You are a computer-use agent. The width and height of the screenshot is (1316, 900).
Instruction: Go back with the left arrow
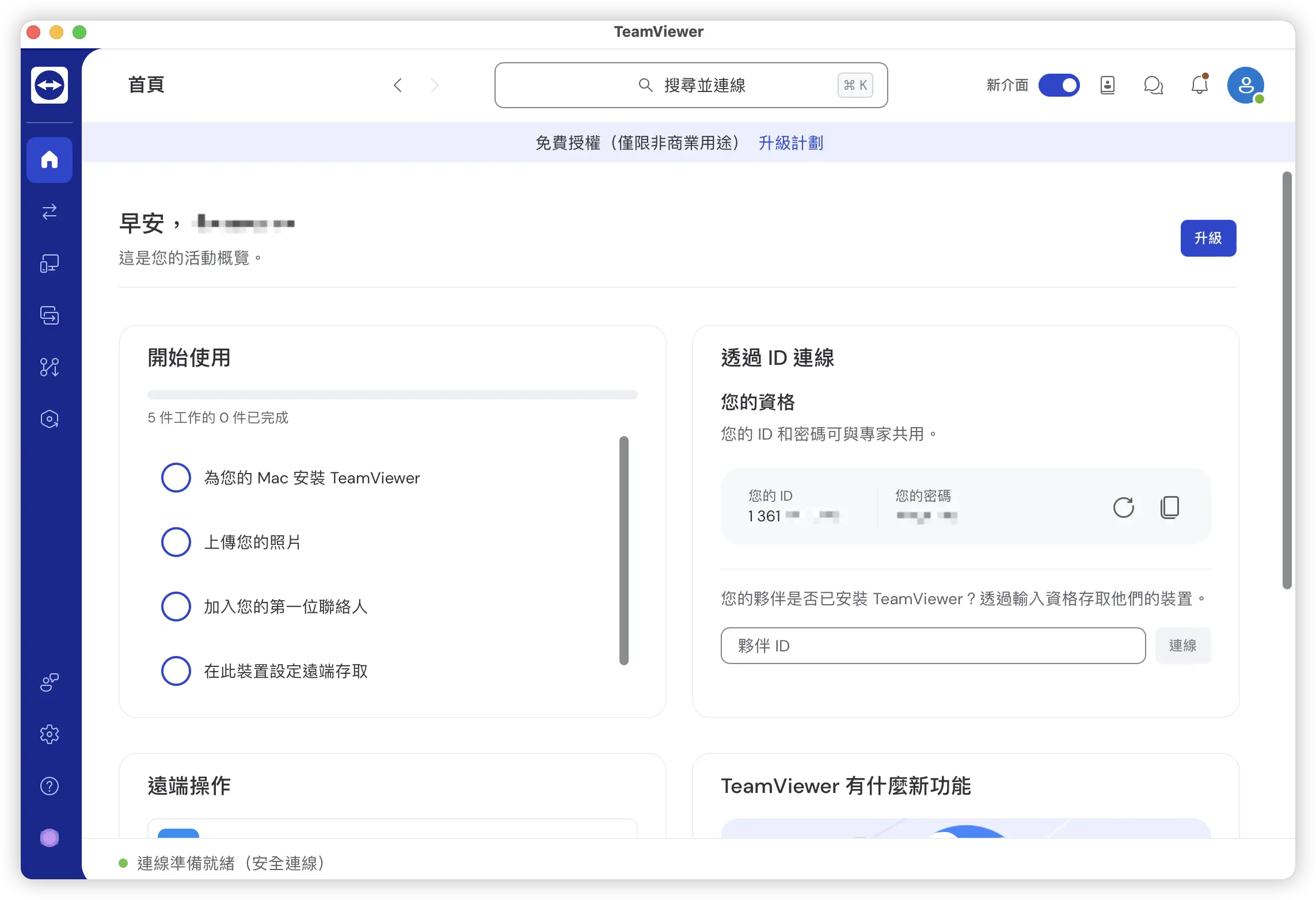tap(398, 85)
